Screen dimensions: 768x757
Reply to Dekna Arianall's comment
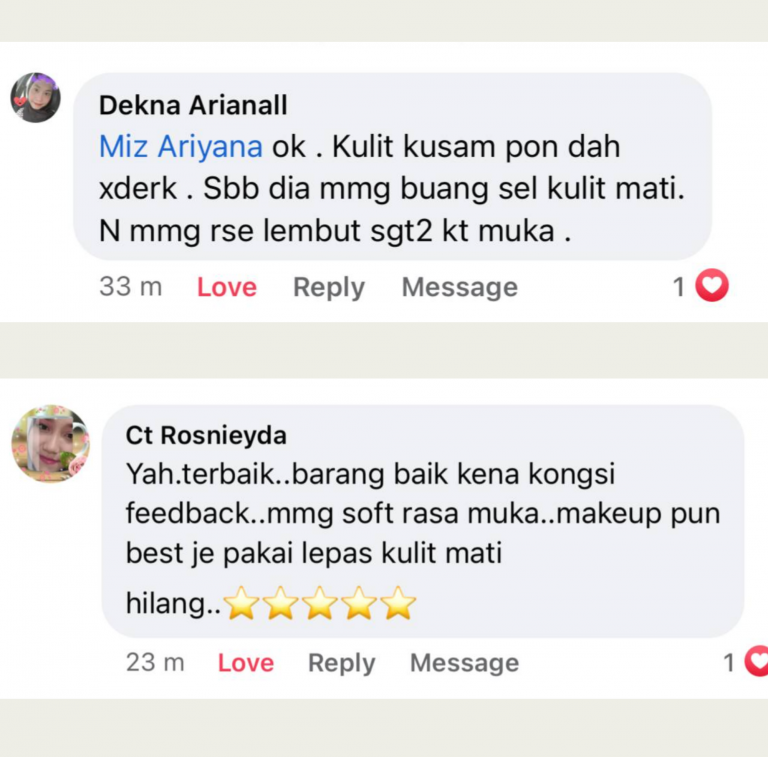point(329,287)
